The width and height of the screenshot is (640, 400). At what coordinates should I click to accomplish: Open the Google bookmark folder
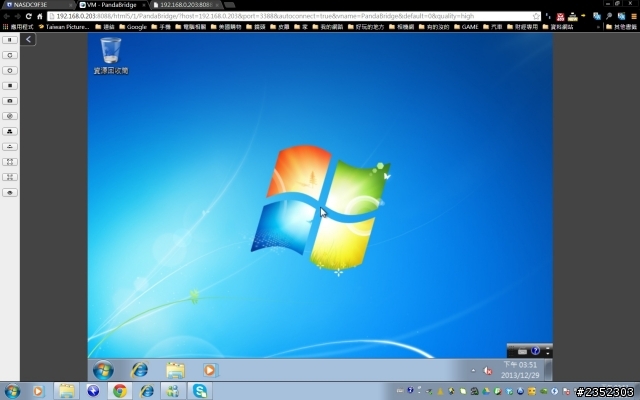click(x=133, y=27)
